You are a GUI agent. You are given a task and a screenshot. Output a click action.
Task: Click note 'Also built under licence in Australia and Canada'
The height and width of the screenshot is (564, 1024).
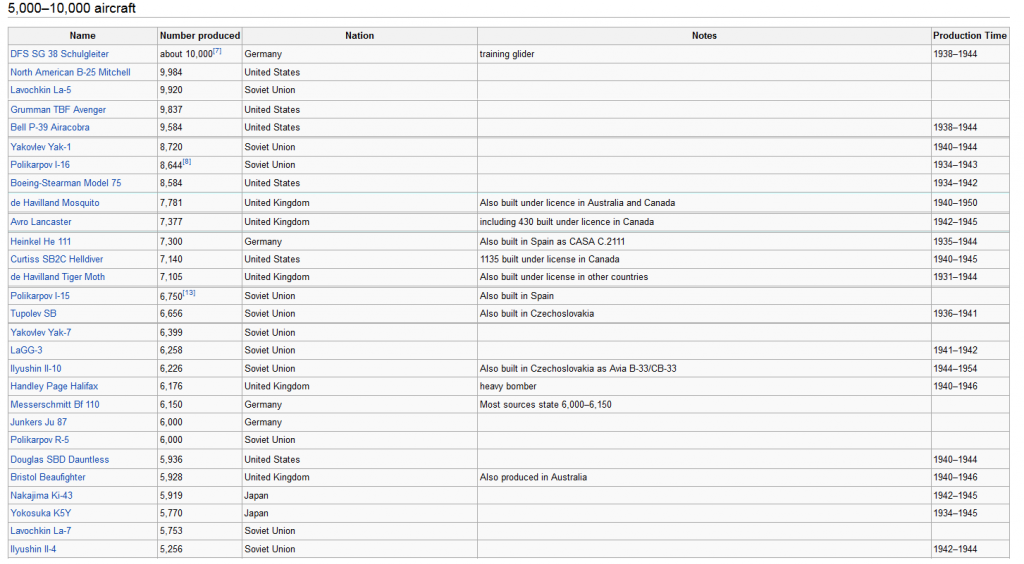[x=577, y=203]
